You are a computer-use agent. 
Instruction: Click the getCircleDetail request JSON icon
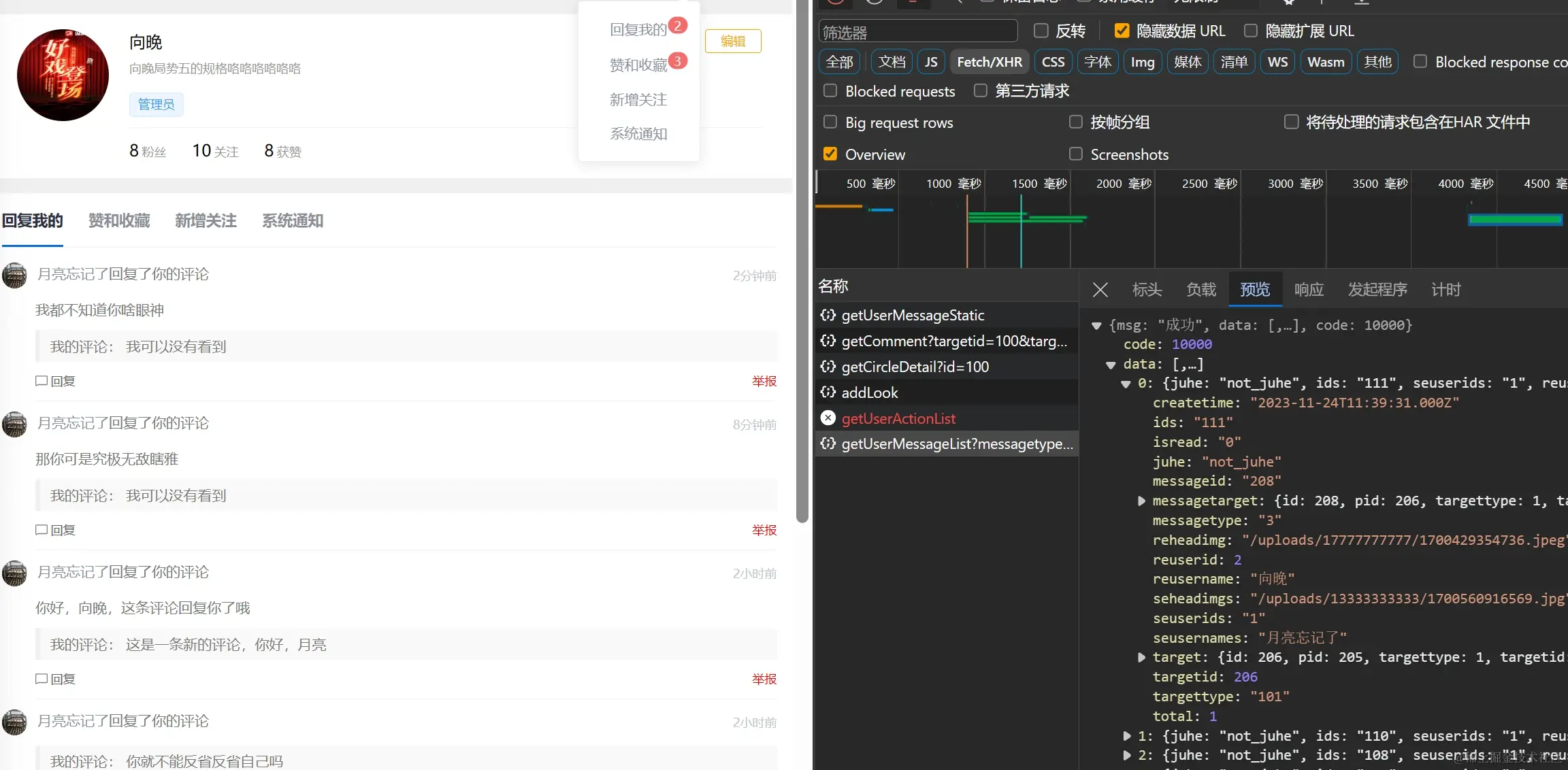point(828,367)
